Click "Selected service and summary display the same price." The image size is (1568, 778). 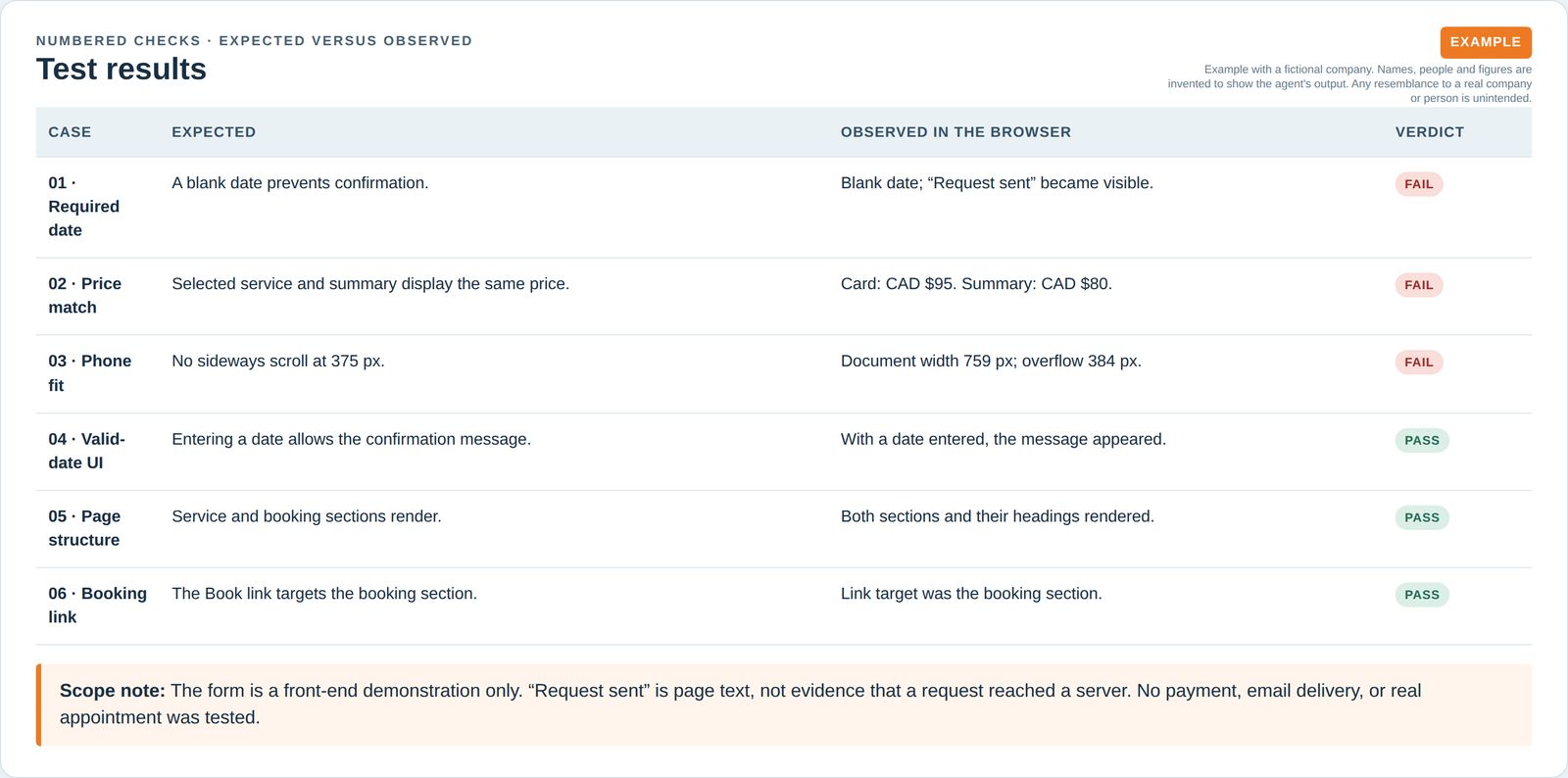tap(370, 284)
